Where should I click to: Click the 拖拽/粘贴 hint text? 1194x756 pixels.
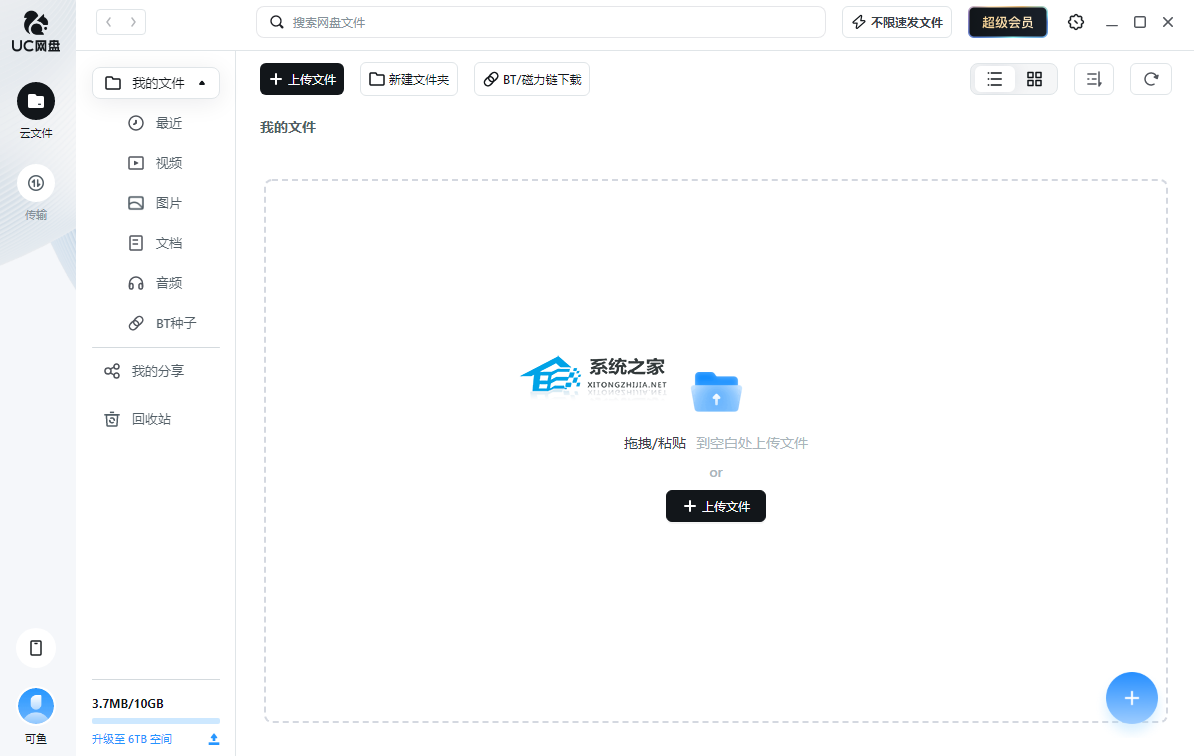(655, 443)
